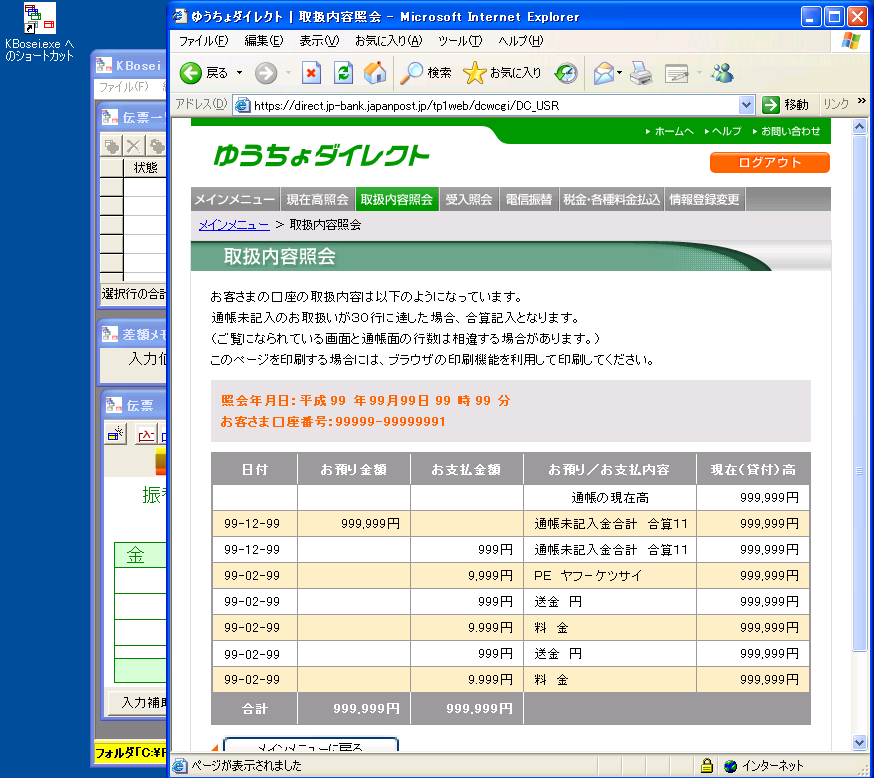874x778 pixels.
Task: Click the 状態 column header in KBosei grid
Action: [145, 167]
